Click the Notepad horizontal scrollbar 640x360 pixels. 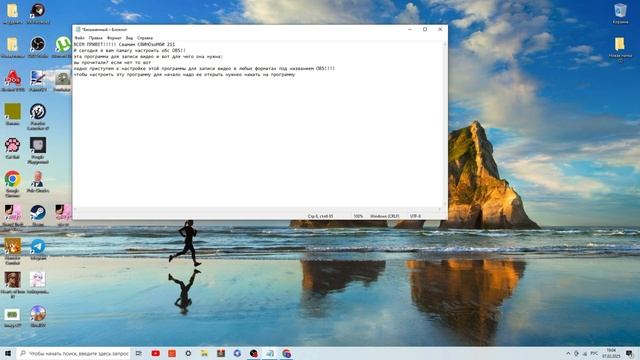[258, 209]
